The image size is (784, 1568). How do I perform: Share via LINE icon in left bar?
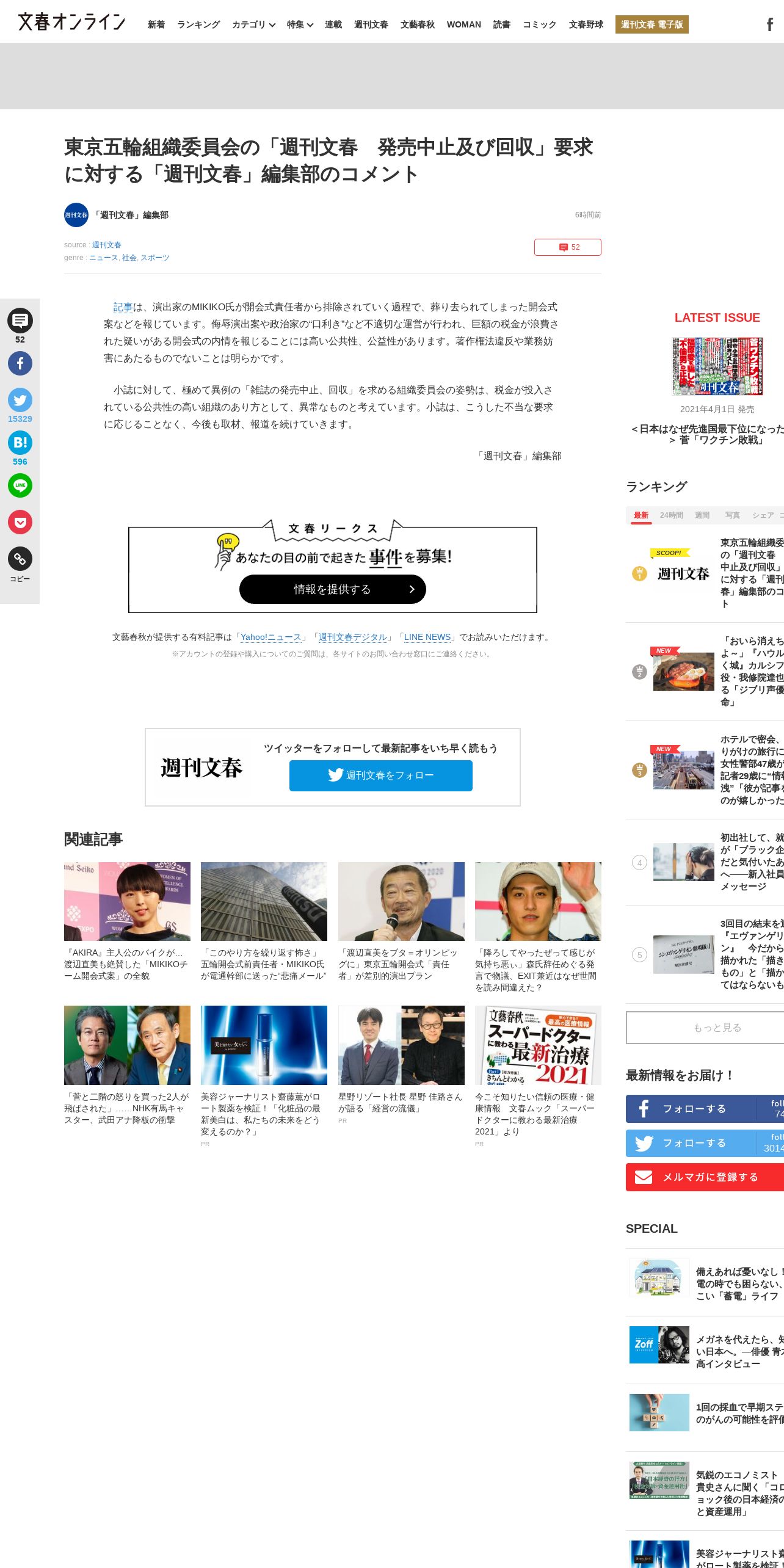click(x=20, y=485)
